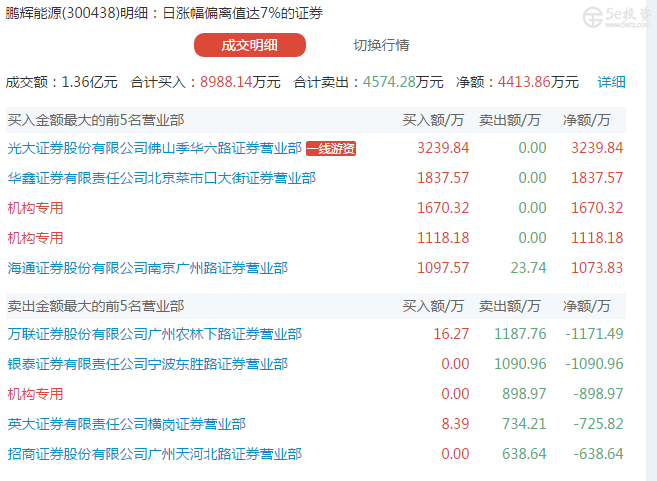Click net amount -1171.49 in 万联证券 row
Image resolution: width=657 pixels, height=481 pixels.
pyautogui.click(x=594, y=334)
